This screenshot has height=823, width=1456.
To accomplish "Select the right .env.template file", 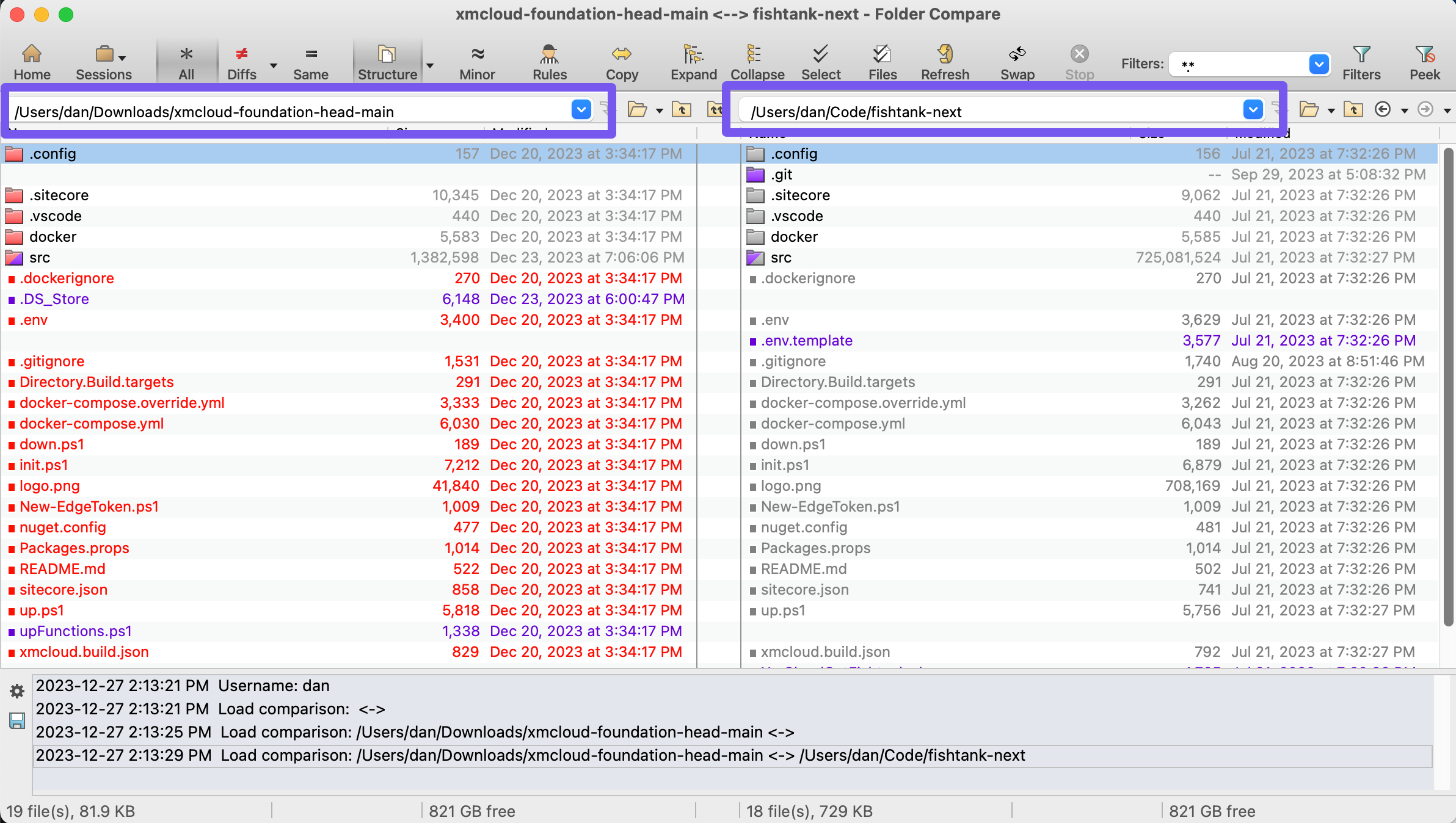I will point(1090,341).
